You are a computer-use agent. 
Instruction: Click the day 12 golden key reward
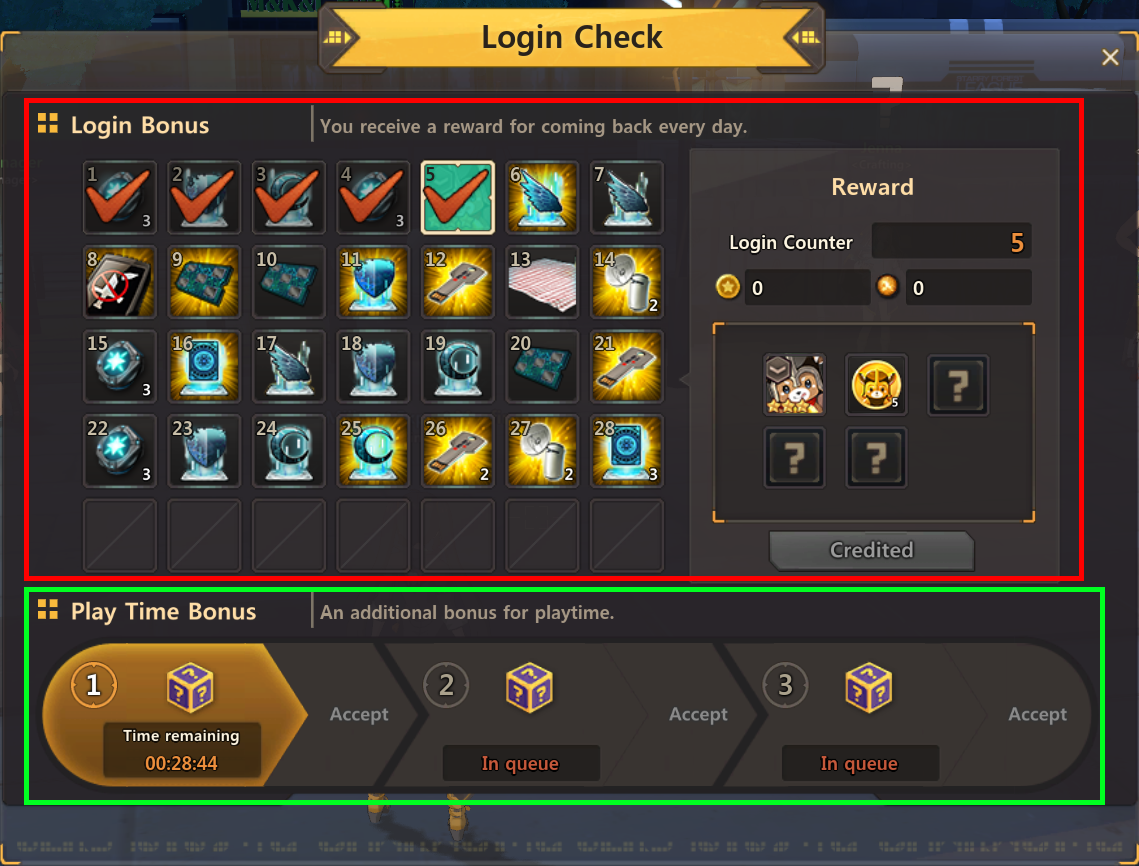[x=458, y=282]
